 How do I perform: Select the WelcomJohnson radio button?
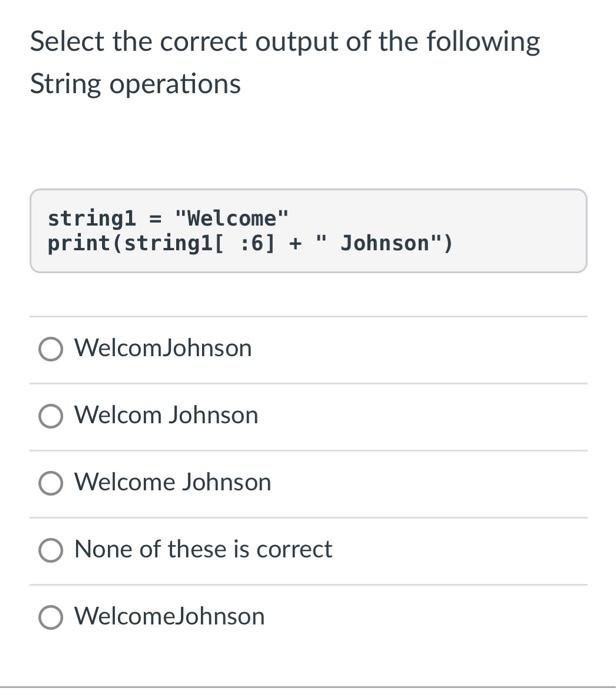coord(50,349)
